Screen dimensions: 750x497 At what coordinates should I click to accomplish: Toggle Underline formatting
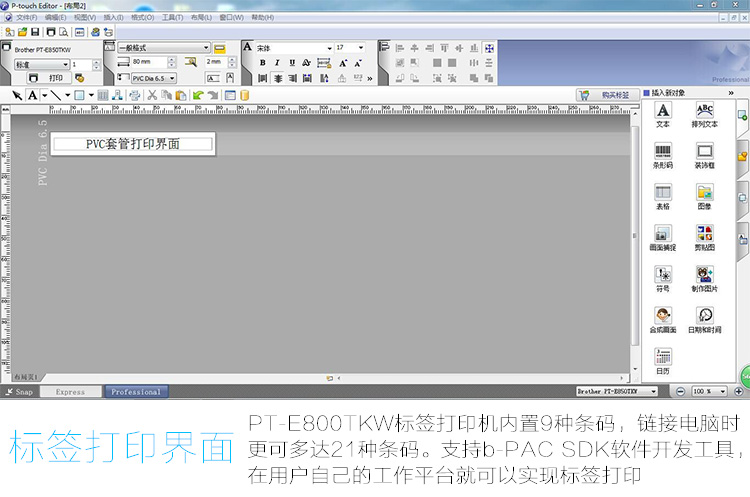pos(292,63)
